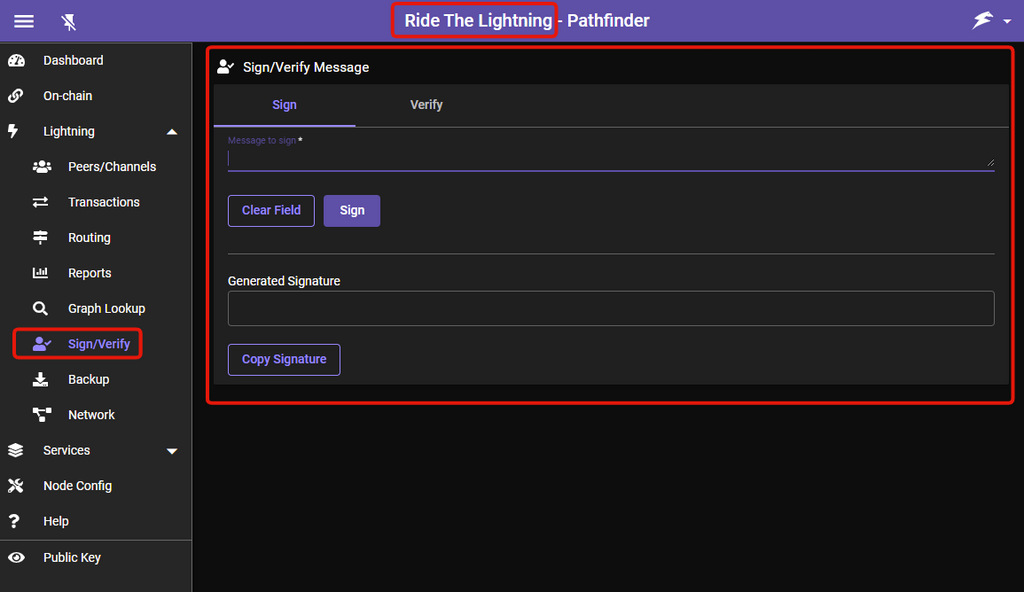
Task: Select the Sign tab
Action: [285, 105]
